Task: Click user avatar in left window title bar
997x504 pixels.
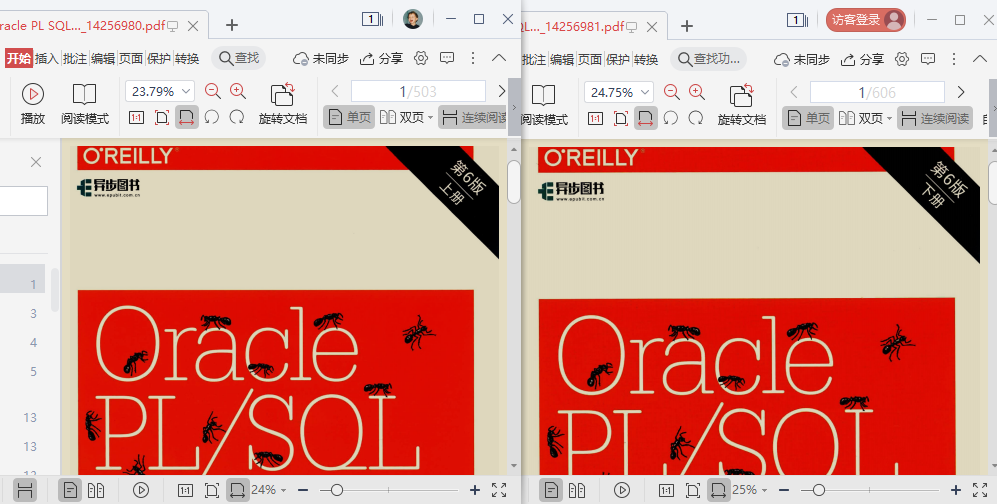Action: point(413,19)
